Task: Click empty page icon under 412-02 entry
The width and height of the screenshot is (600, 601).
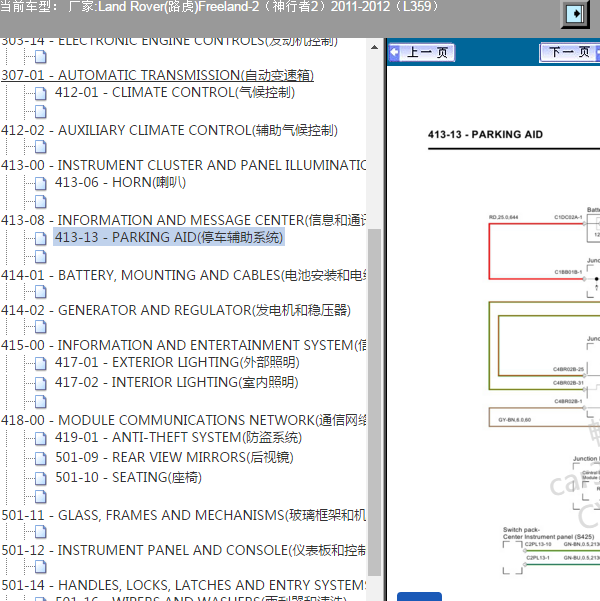Action: pyautogui.click(x=41, y=147)
